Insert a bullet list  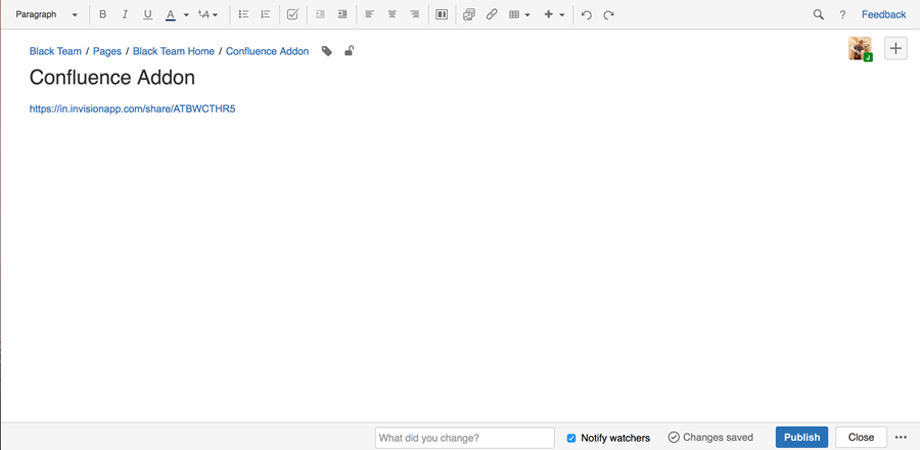(x=243, y=15)
